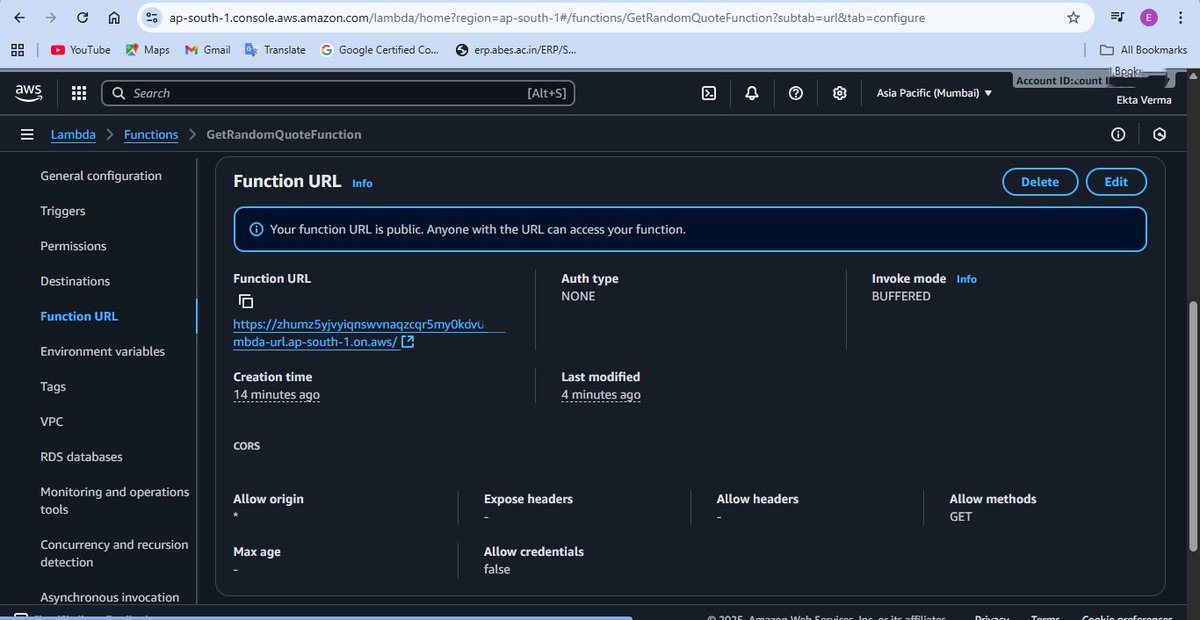This screenshot has width=1200, height=620.
Task: Go to Functions breadcrumb link
Action: click(x=151, y=134)
